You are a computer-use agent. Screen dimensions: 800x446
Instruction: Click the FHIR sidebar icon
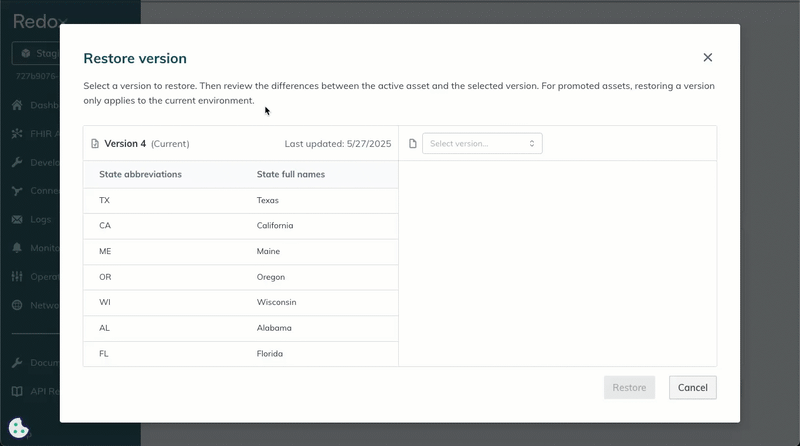tap(17, 133)
